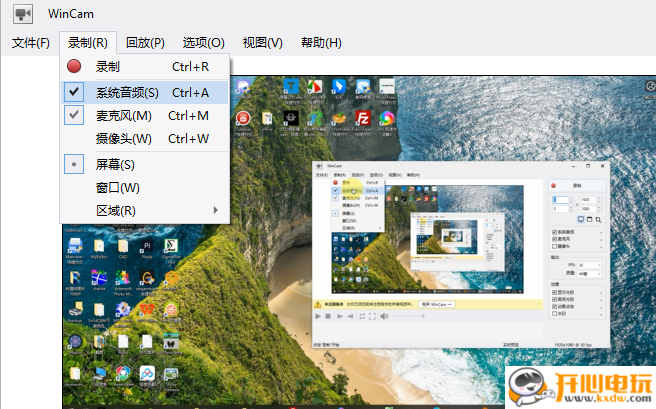Open the colorful swirl browser icon beside FileZilla
Image resolution: width=656 pixels, height=409 pixels.
pyautogui.click(x=387, y=118)
